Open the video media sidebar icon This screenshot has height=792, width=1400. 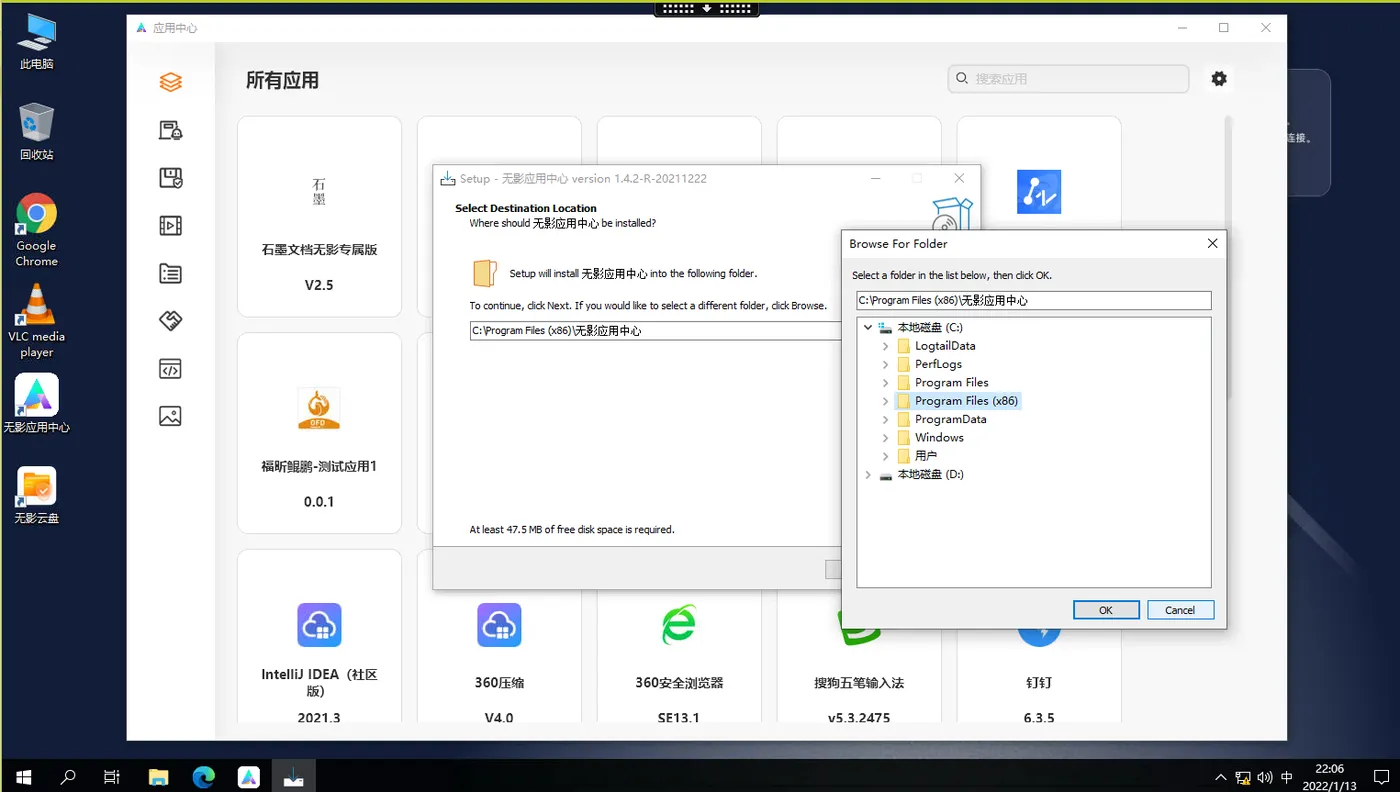[171, 226]
